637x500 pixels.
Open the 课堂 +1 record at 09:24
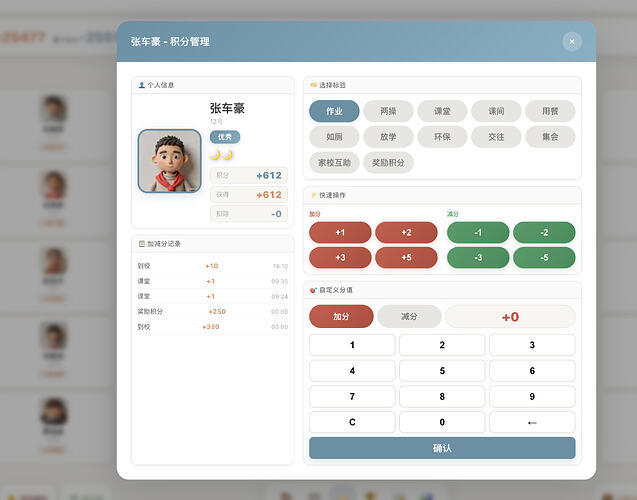(212, 297)
